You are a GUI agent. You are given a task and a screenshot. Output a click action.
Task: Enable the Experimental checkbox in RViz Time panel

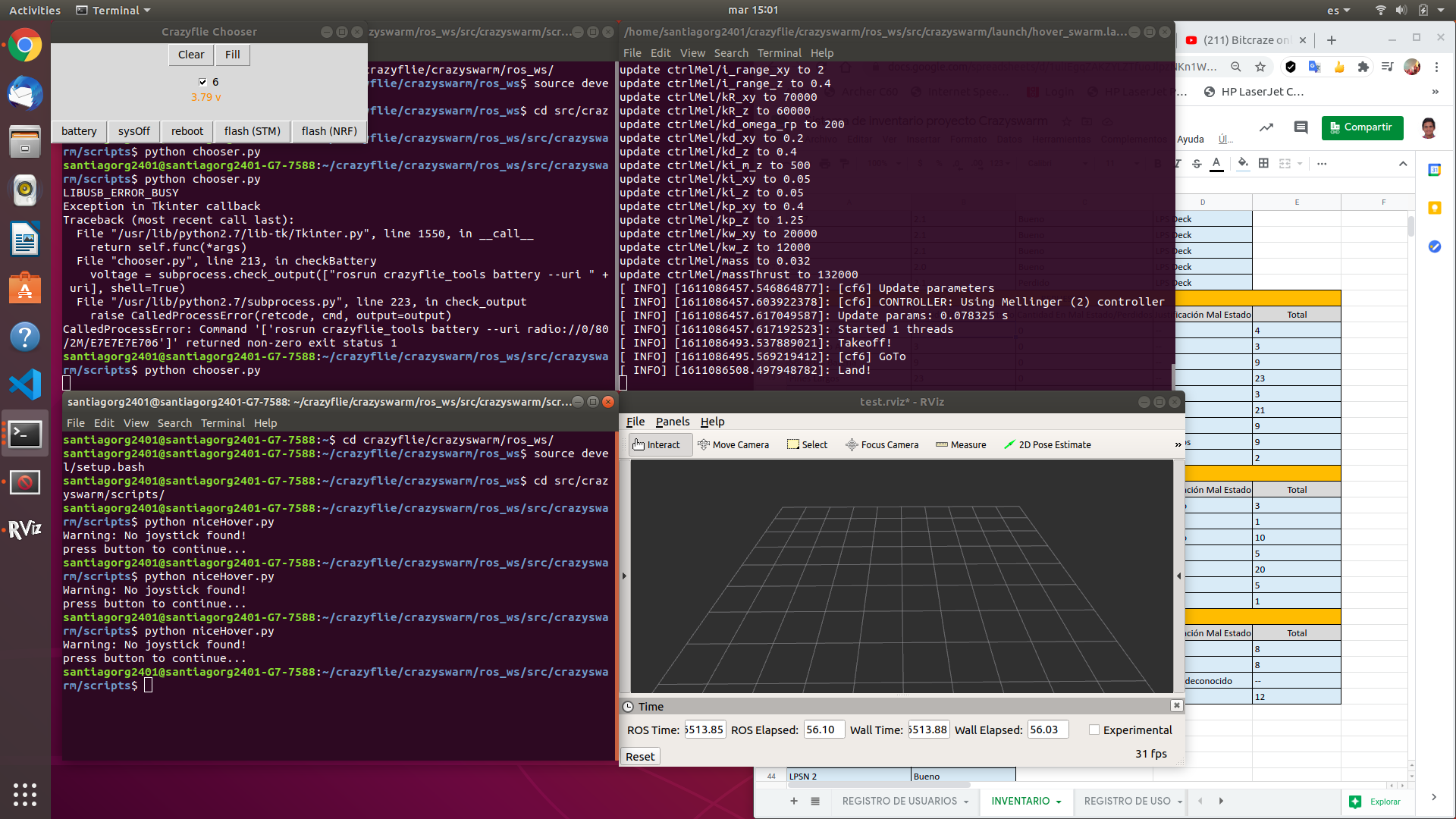point(1094,730)
